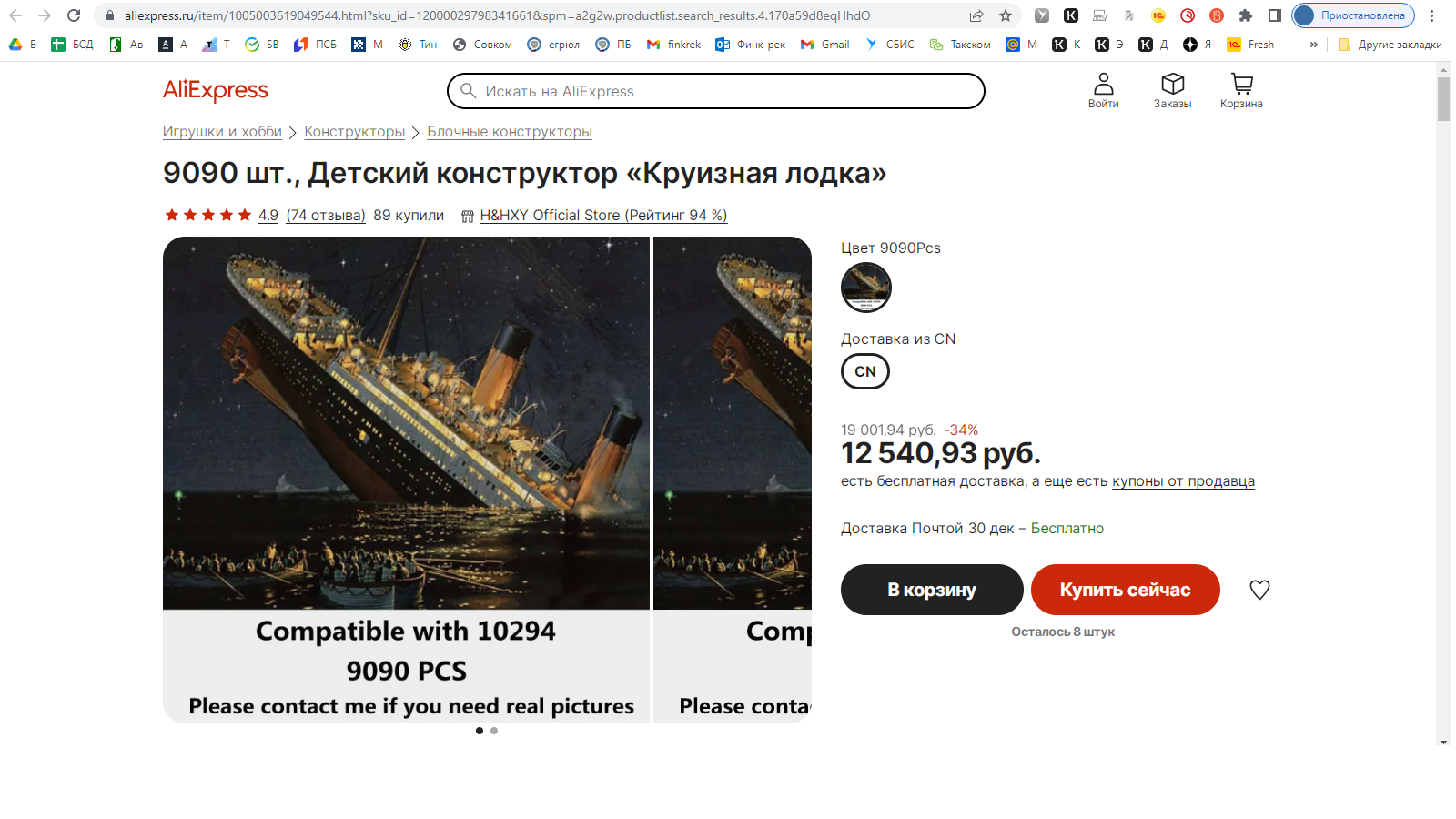
Task: Open Chrome three-dot menu
Action: point(1431,15)
